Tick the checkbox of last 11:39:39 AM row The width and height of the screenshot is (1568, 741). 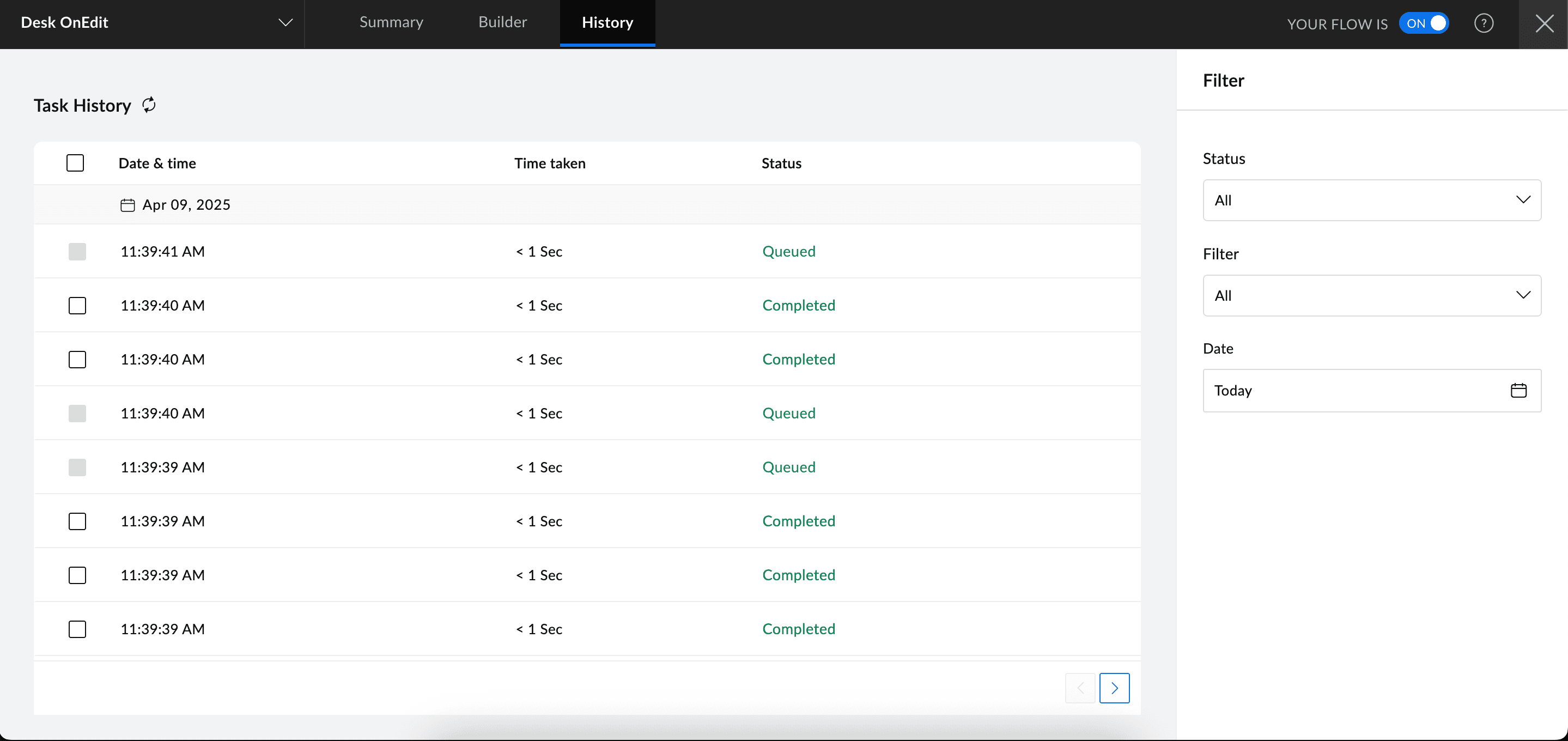(77, 629)
